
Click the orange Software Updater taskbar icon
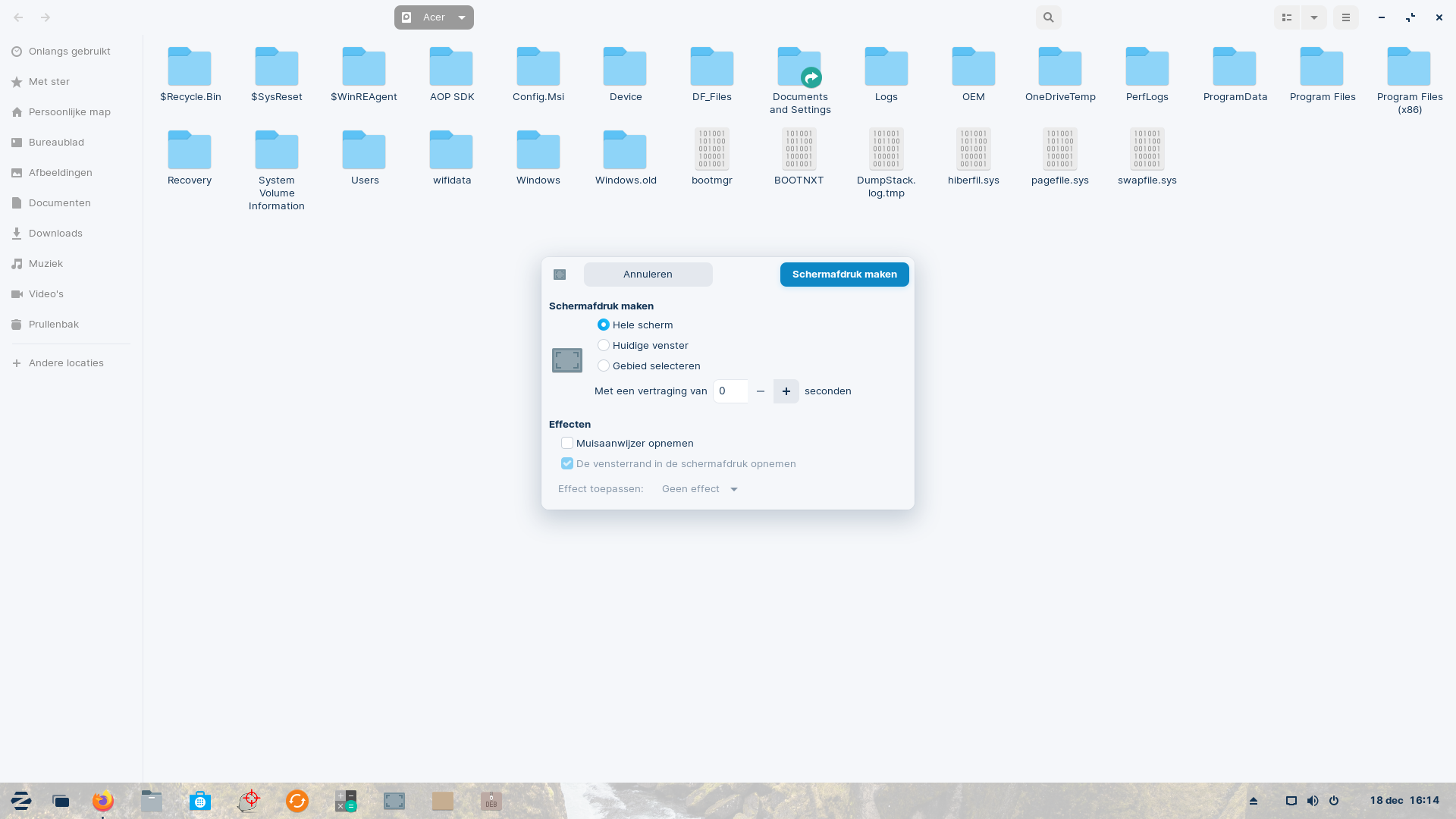tap(297, 801)
